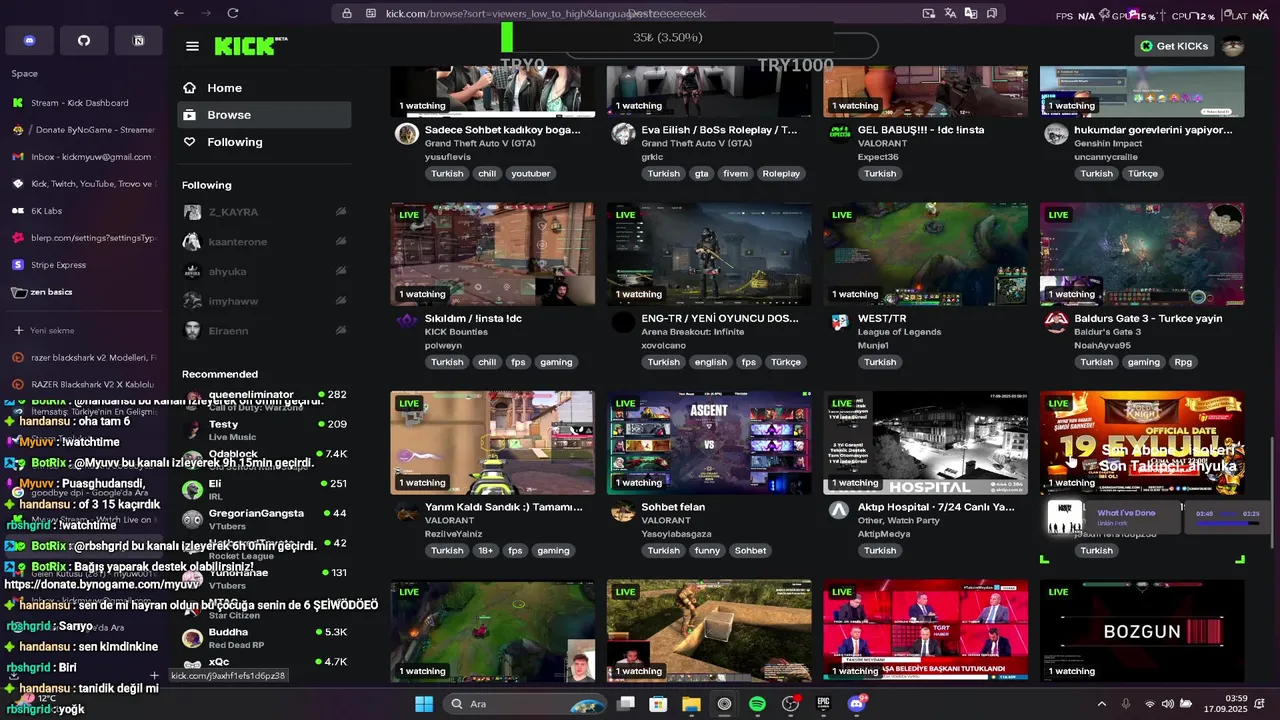Click the Task View taskbar icon
The width and height of the screenshot is (1280, 720).
tap(625, 704)
